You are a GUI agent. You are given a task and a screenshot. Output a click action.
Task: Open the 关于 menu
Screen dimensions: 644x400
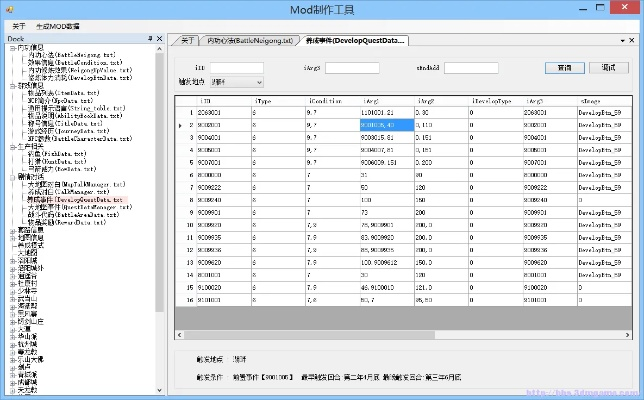(x=19, y=25)
